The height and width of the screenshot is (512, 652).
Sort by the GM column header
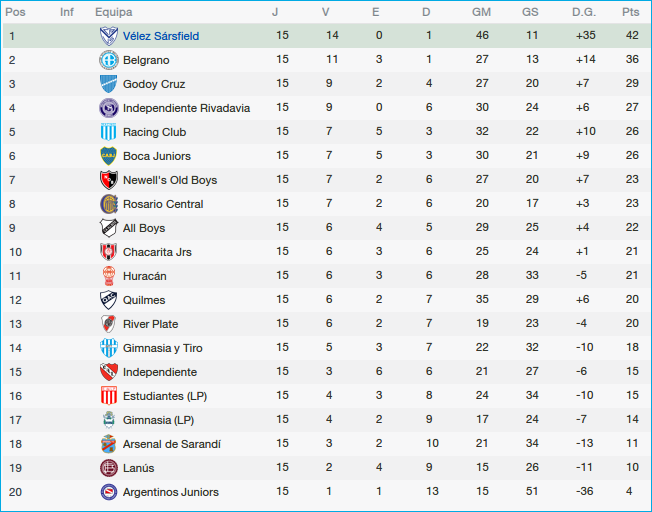coord(481,12)
